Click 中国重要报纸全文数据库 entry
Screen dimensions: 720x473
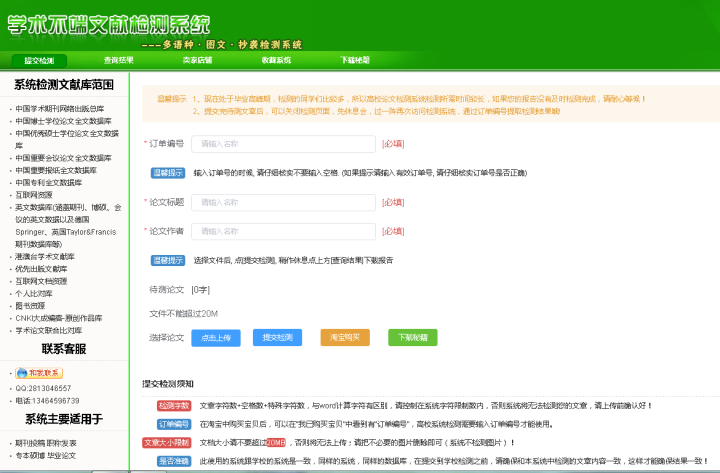coord(56,170)
